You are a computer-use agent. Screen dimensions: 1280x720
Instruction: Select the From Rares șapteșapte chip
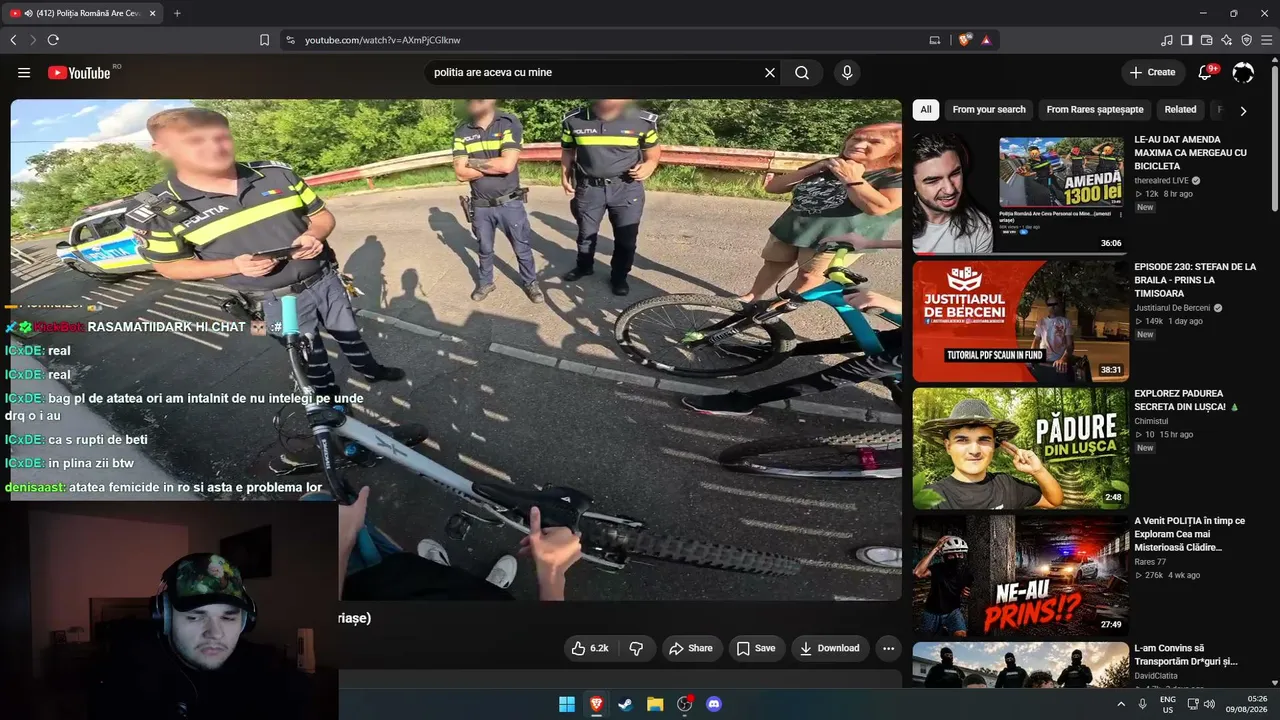[1095, 110]
